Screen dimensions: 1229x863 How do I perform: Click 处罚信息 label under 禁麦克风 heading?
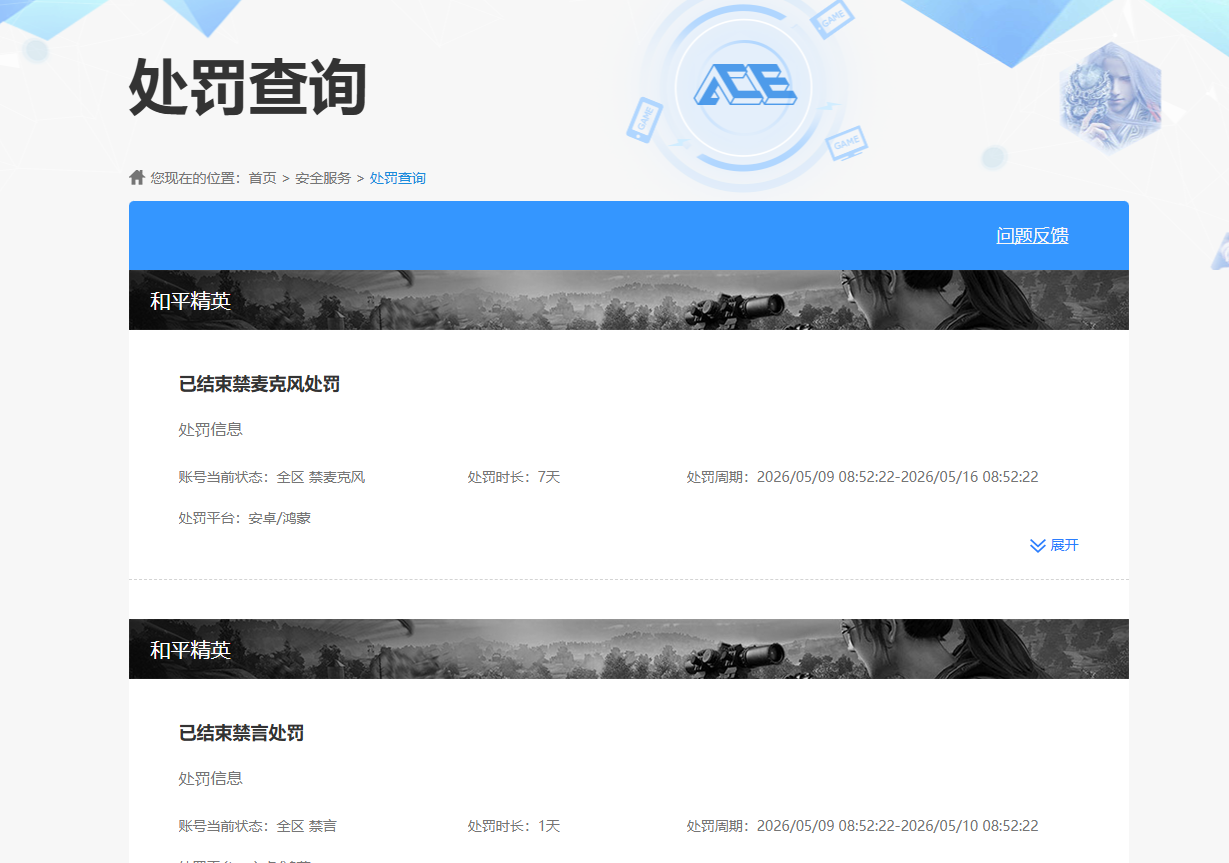pos(211,430)
